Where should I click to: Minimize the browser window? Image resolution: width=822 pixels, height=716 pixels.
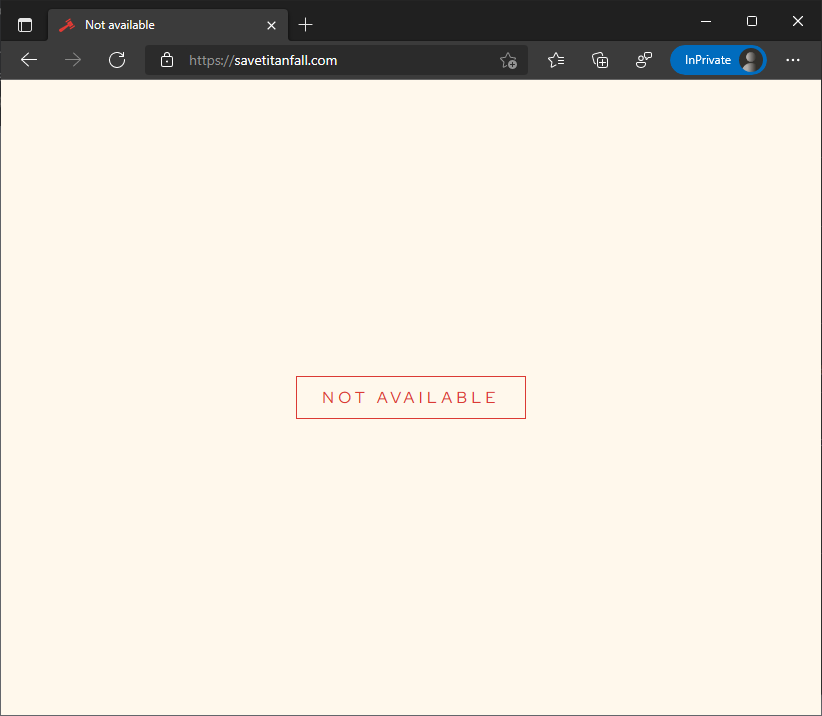coord(706,21)
